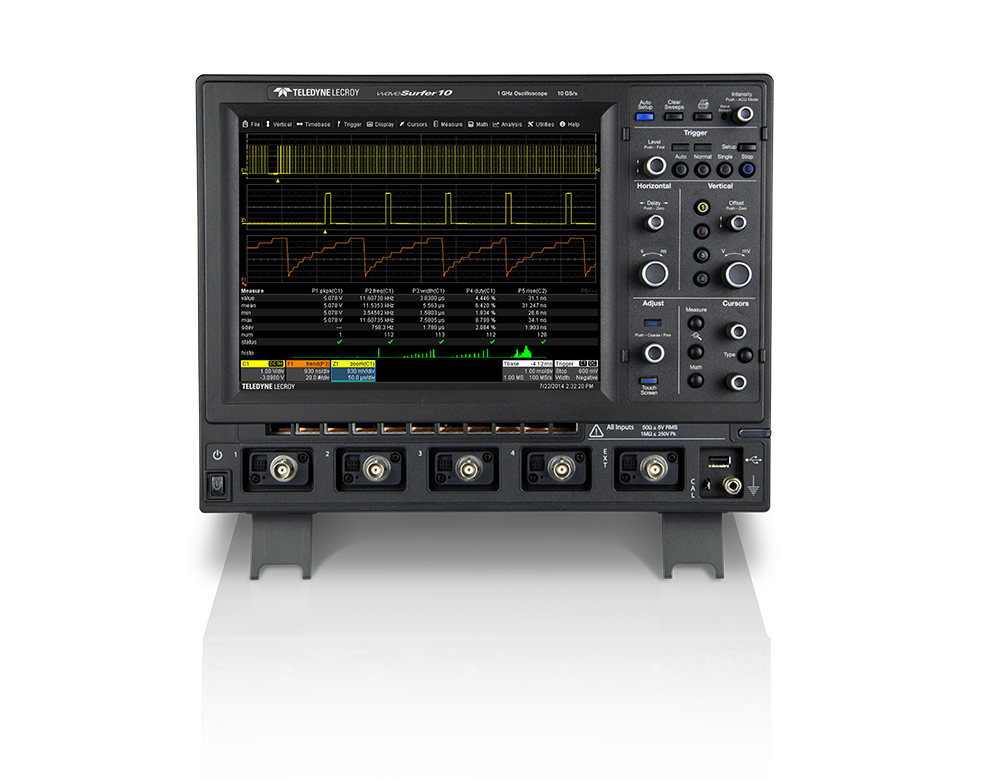Click the lower Cursors knob
Screen dimensions: 1000x781
coord(738,382)
